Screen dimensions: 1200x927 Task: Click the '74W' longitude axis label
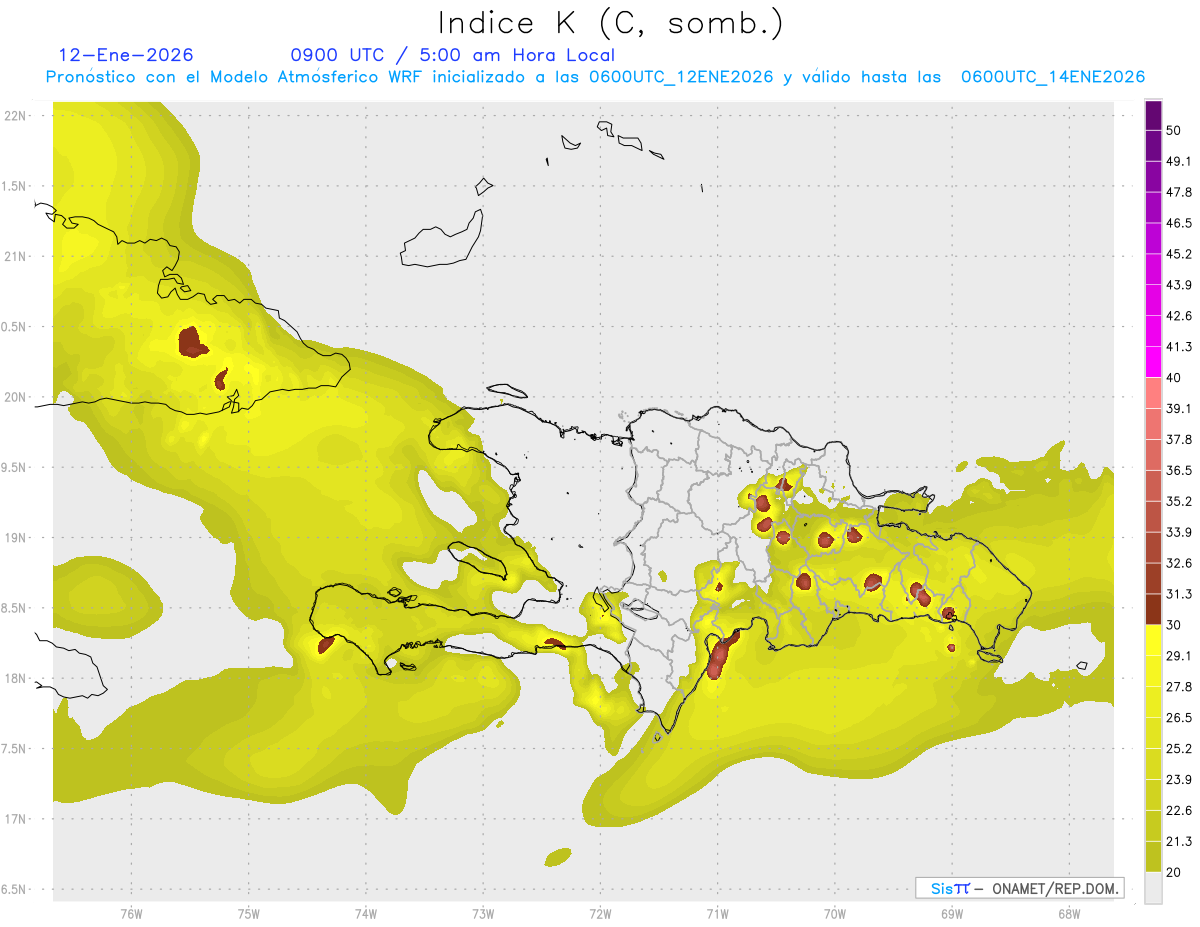click(366, 914)
